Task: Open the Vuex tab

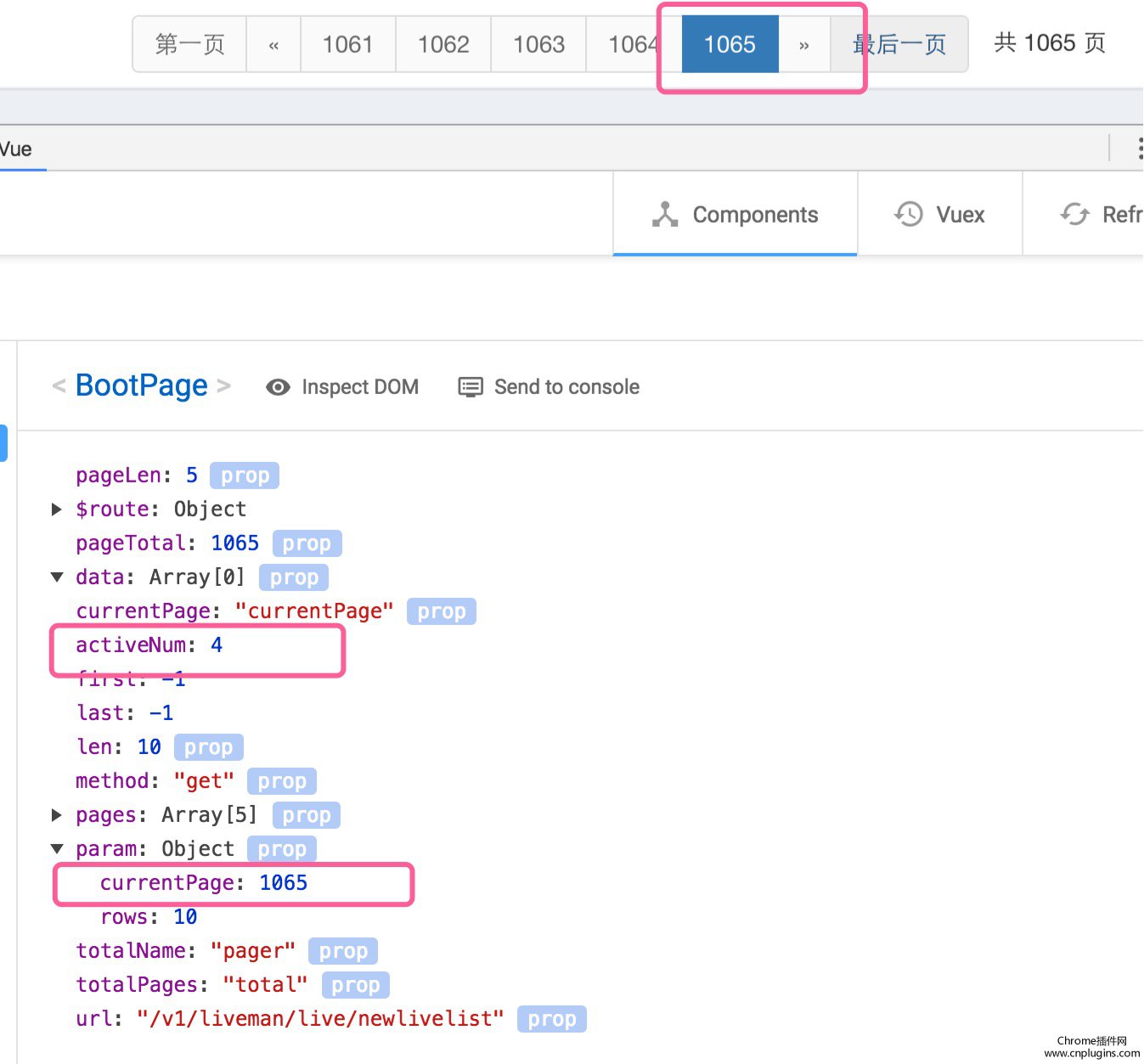Action: point(939,214)
